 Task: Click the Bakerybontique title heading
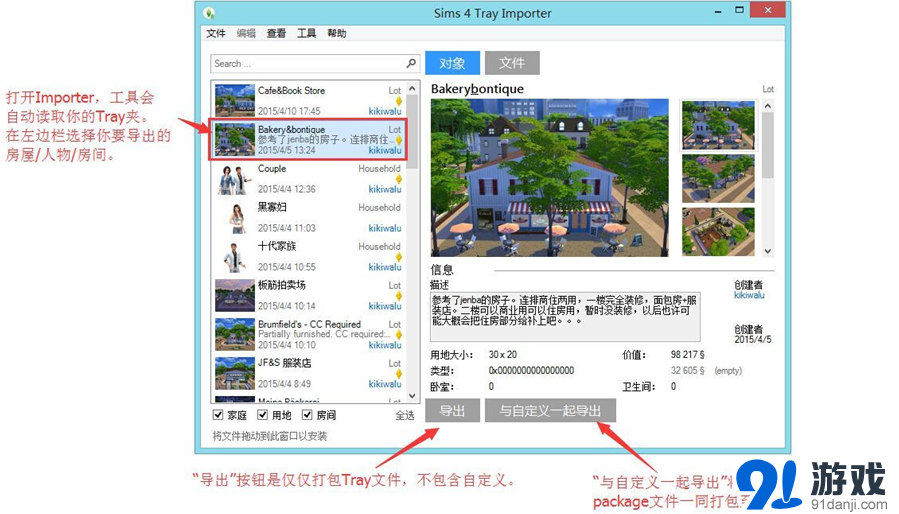477,89
